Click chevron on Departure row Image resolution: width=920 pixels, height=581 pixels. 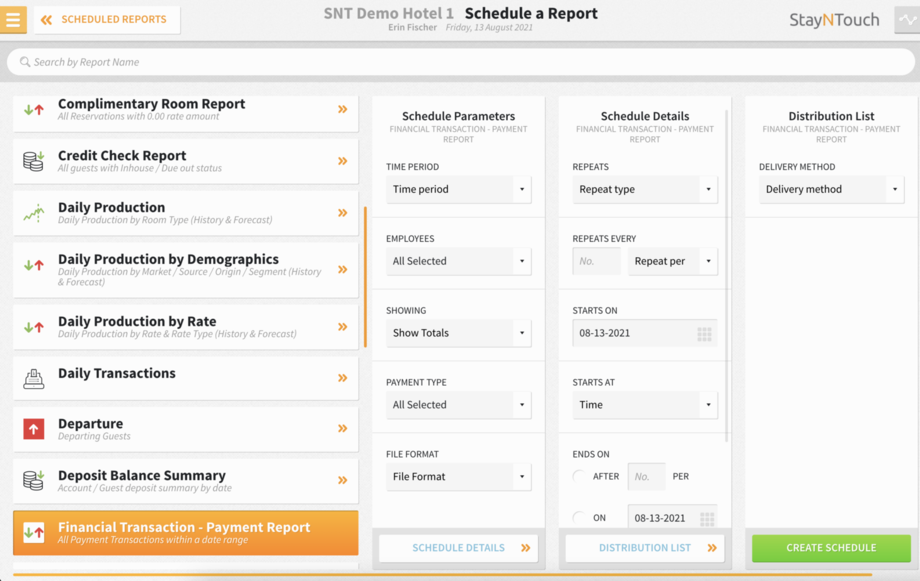[343, 428]
